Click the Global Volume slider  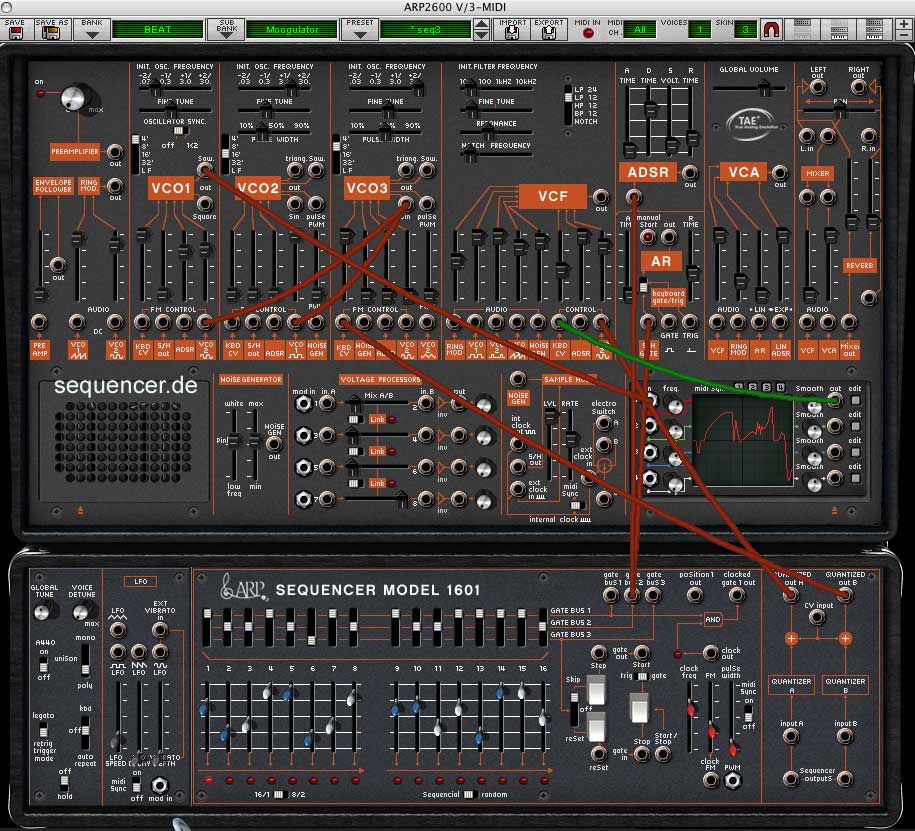tap(749, 88)
